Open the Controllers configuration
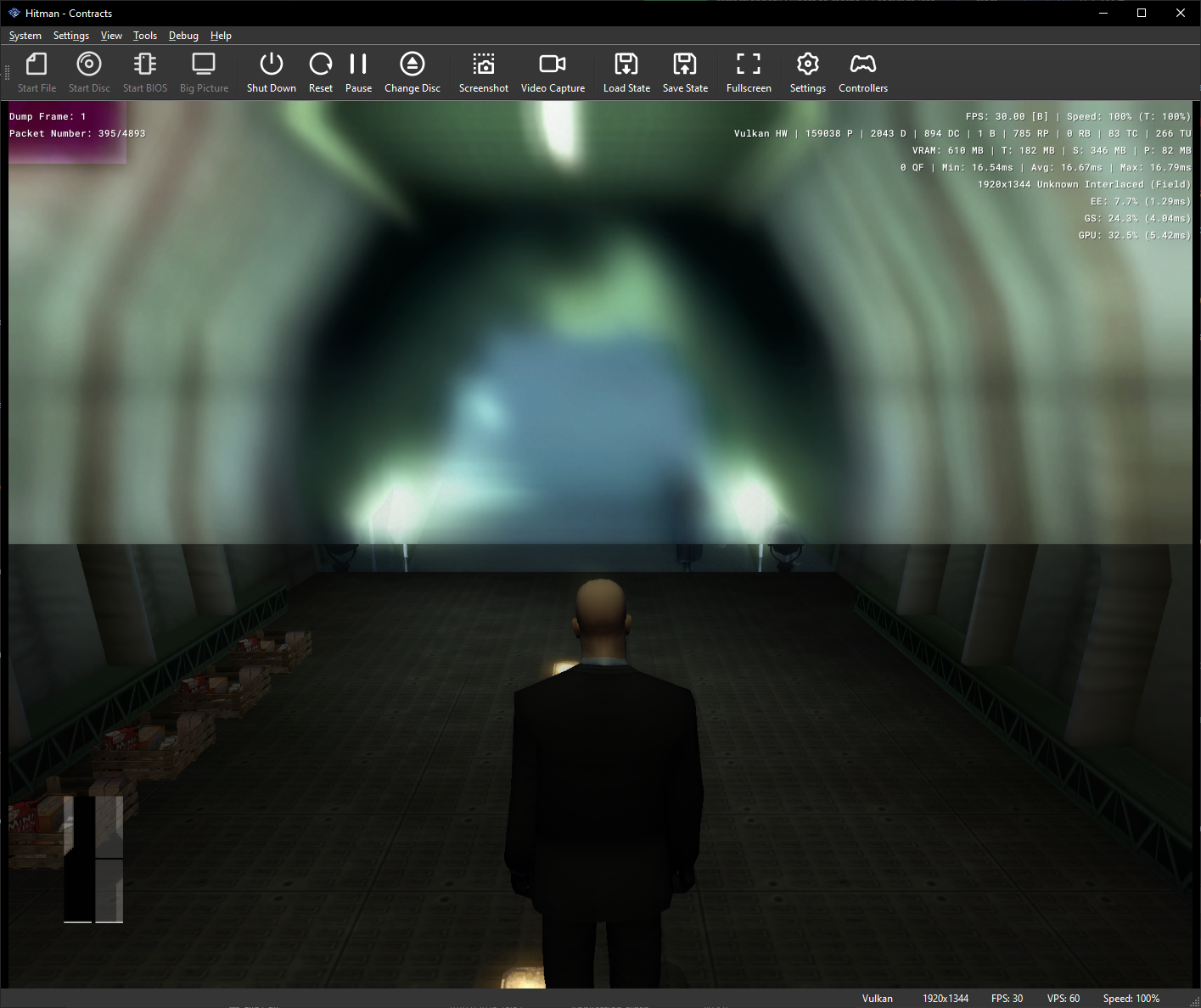The image size is (1201, 1008). click(863, 73)
